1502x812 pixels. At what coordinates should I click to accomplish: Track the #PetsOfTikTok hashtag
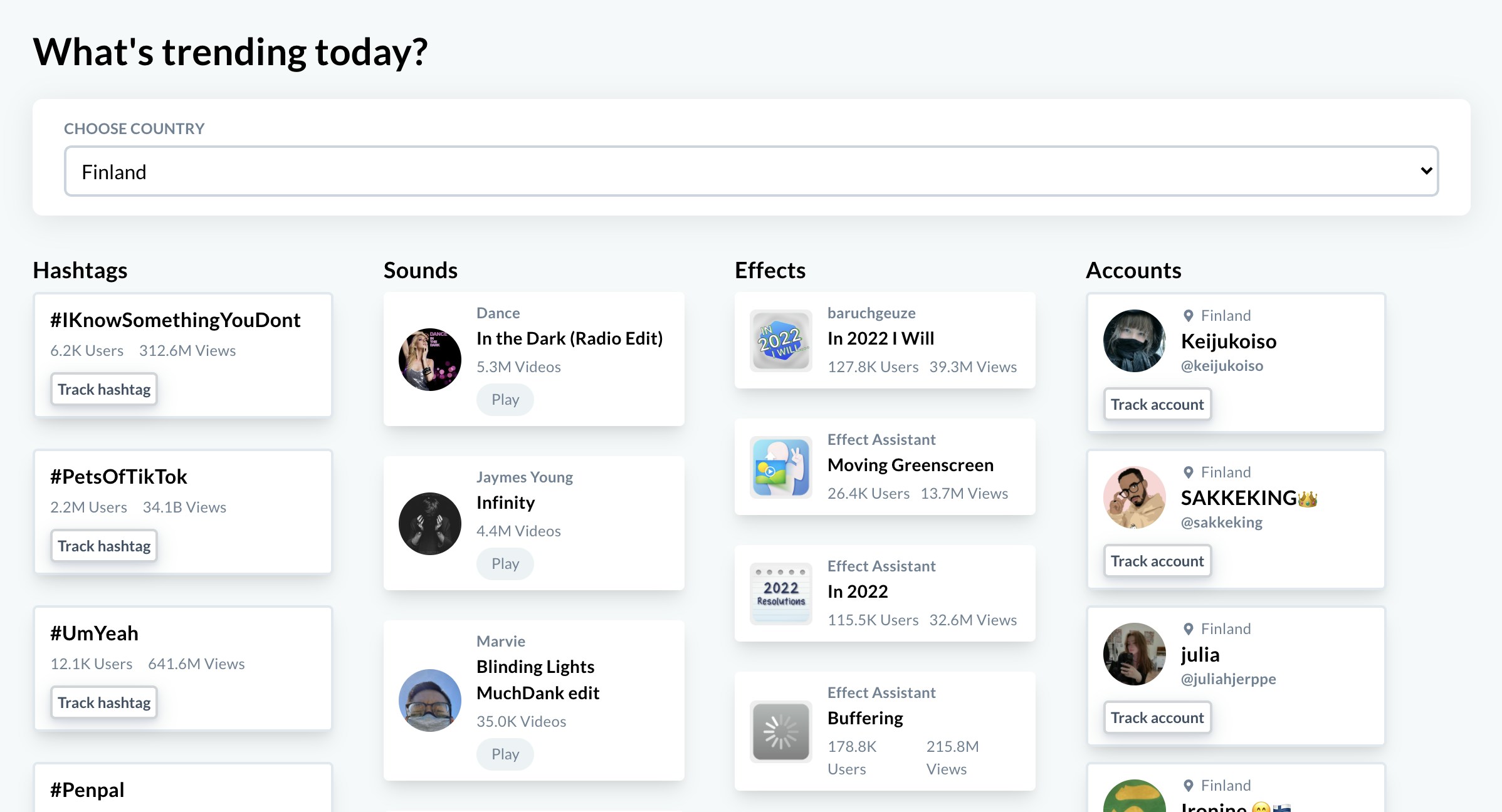[104, 546]
